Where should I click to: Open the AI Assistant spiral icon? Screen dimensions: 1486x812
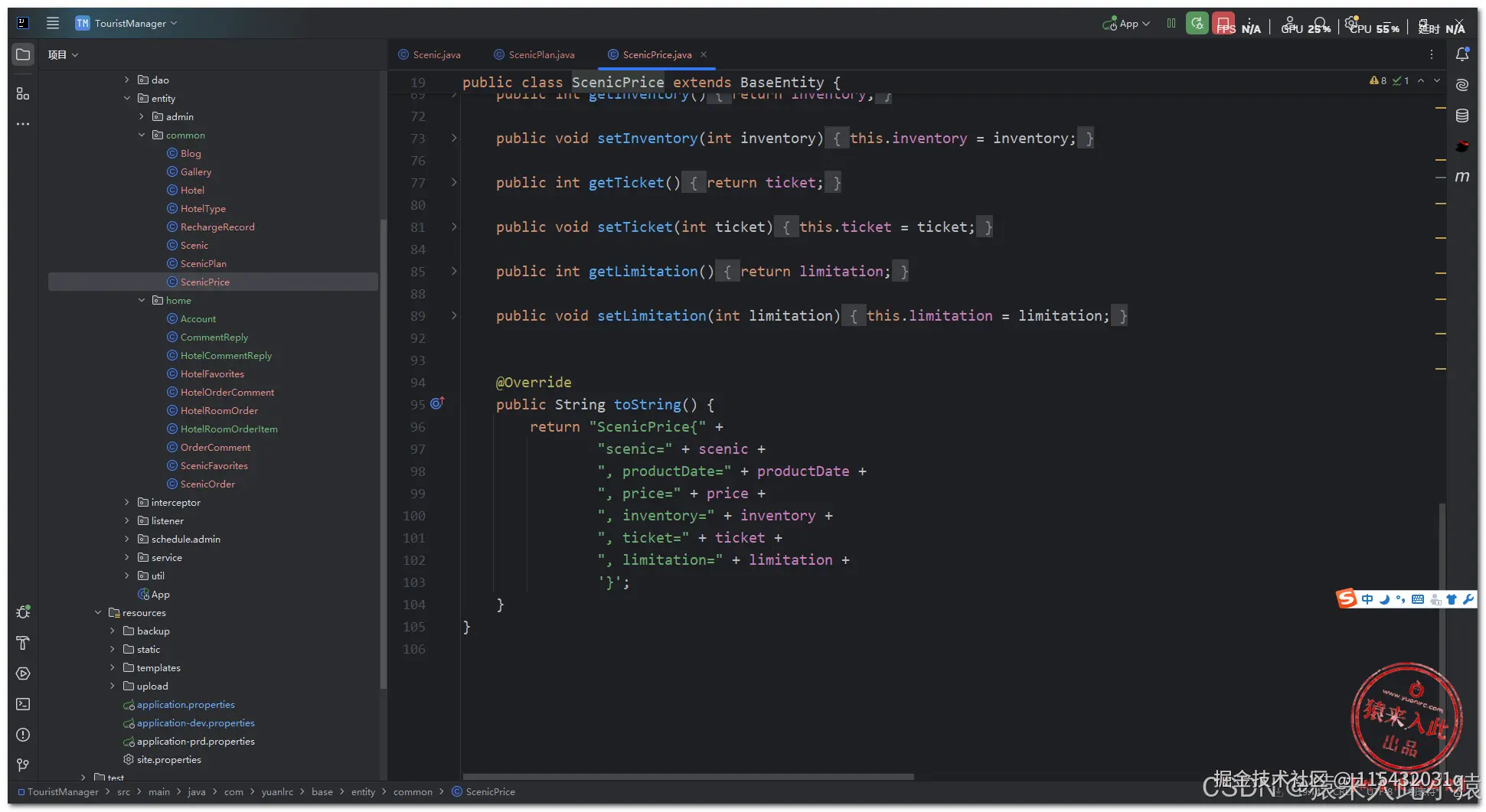(x=1462, y=85)
